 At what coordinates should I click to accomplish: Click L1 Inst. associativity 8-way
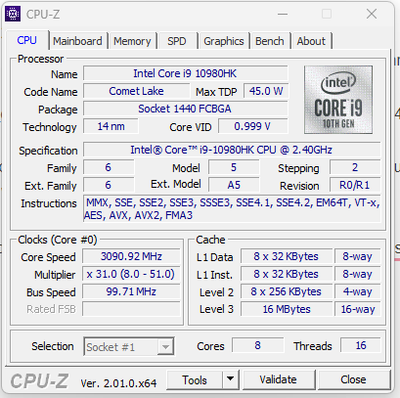click(357, 274)
